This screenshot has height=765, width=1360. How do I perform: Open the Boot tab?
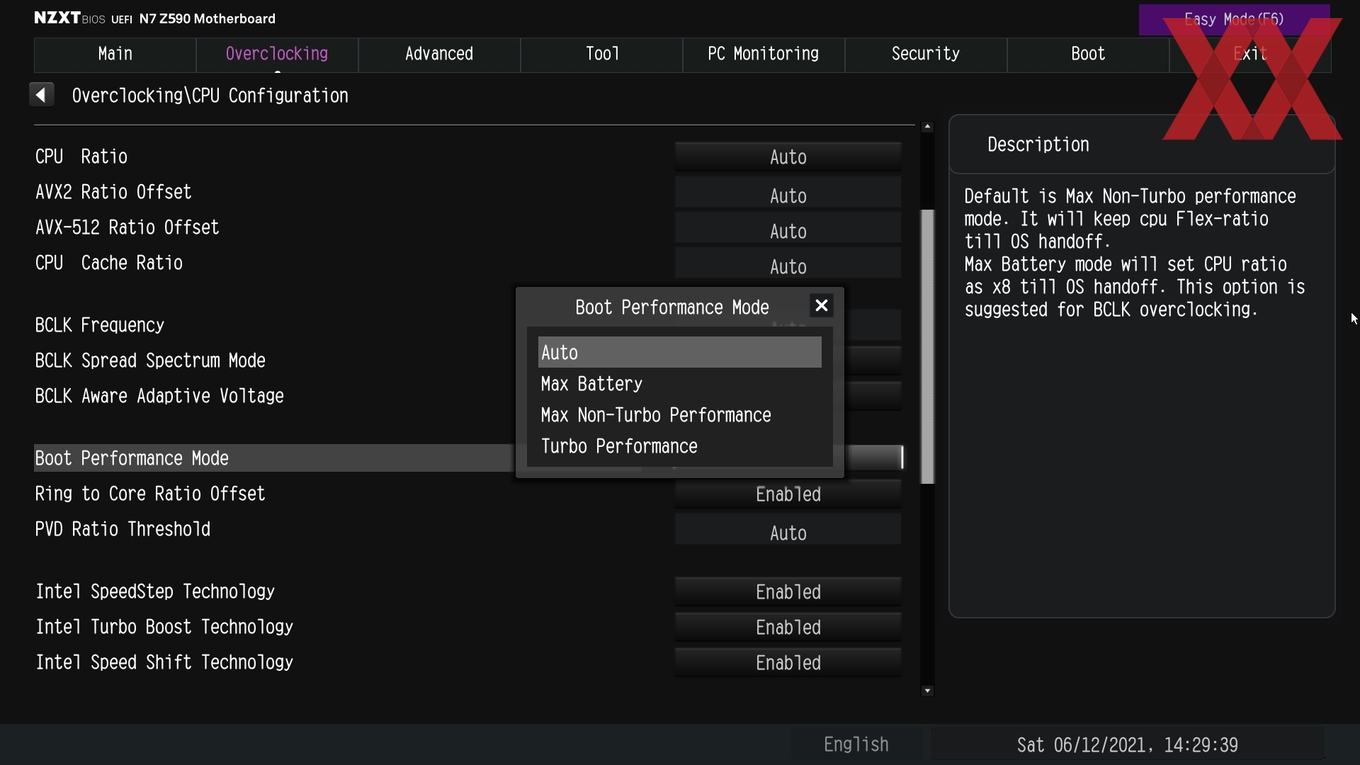click(1088, 54)
